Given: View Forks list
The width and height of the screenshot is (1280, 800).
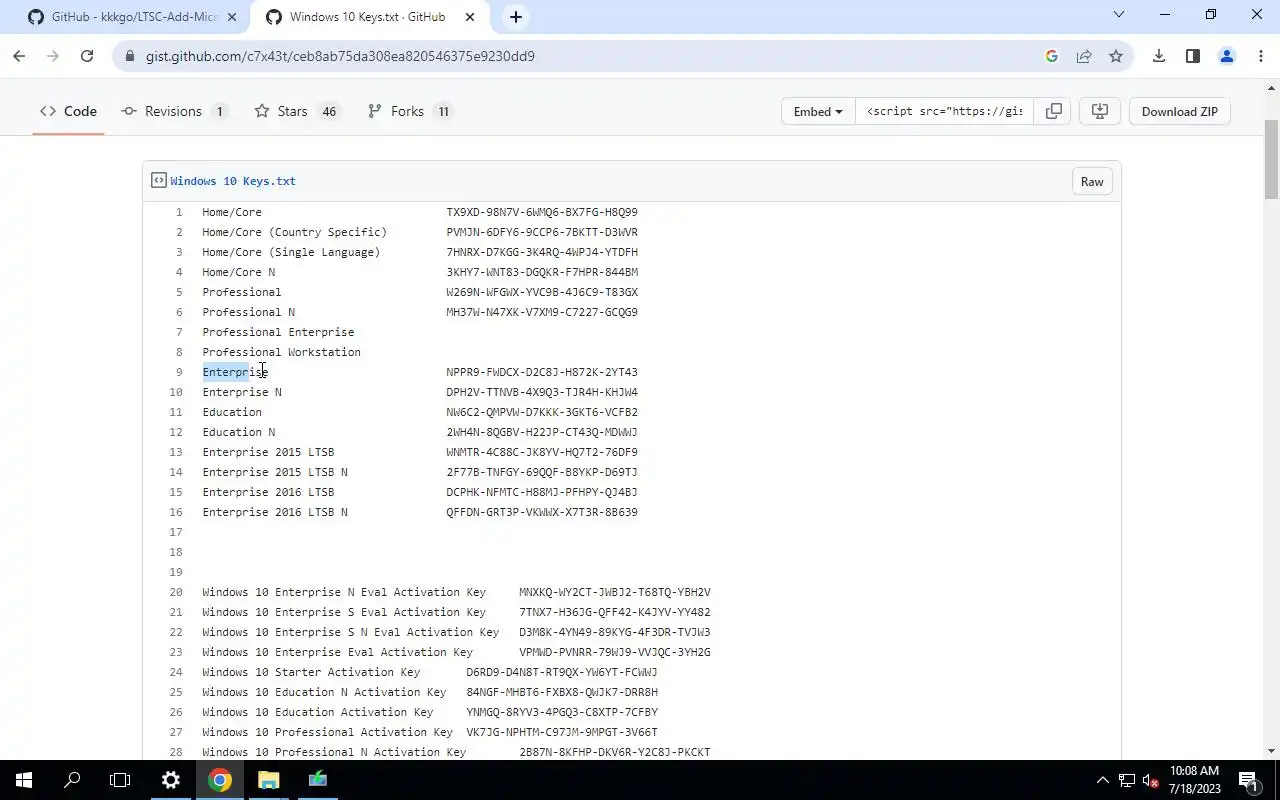Looking at the screenshot, I should tap(411, 111).
